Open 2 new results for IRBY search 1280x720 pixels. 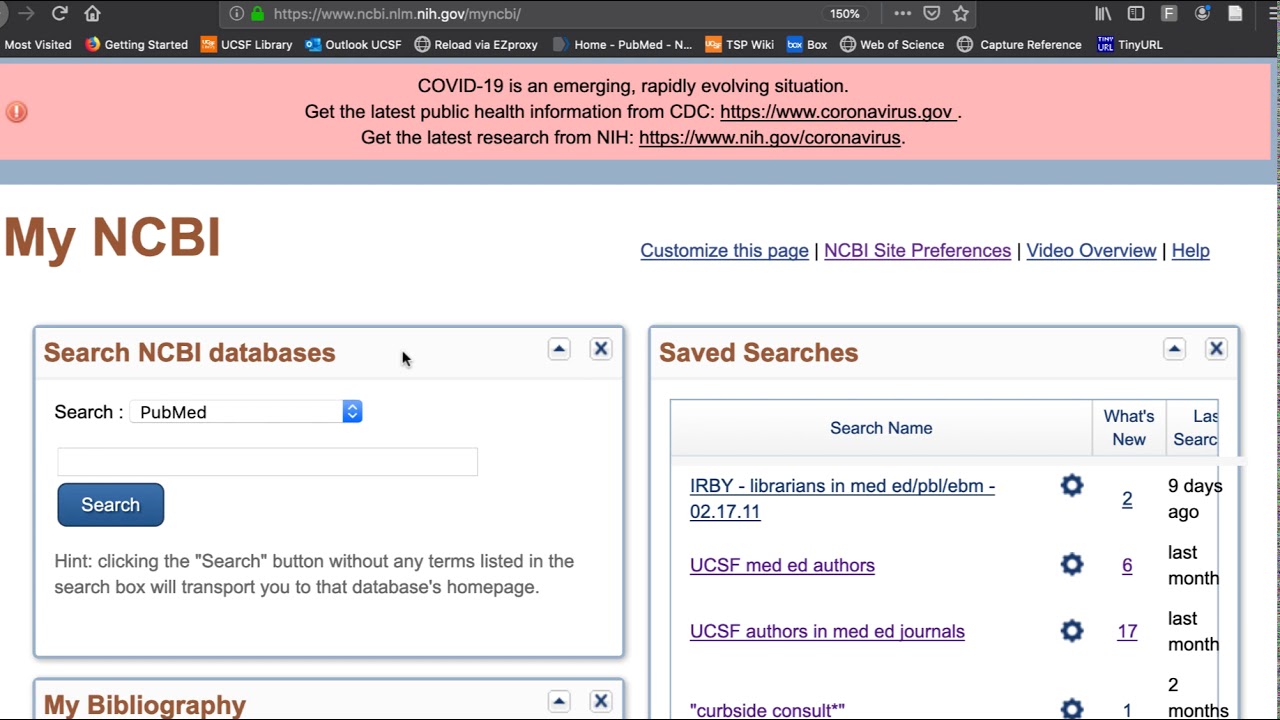(1127, 499)
